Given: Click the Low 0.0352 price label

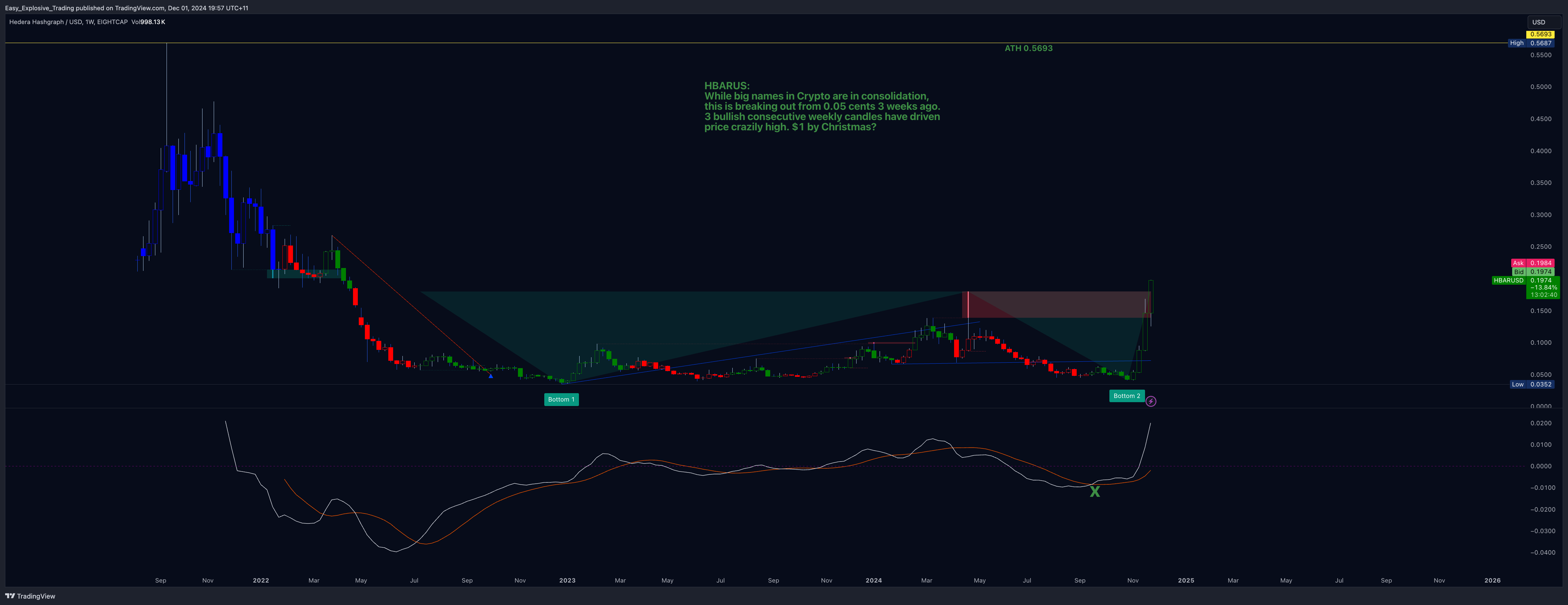Looking at the screenshot, I should click(x=1532, y=384).
